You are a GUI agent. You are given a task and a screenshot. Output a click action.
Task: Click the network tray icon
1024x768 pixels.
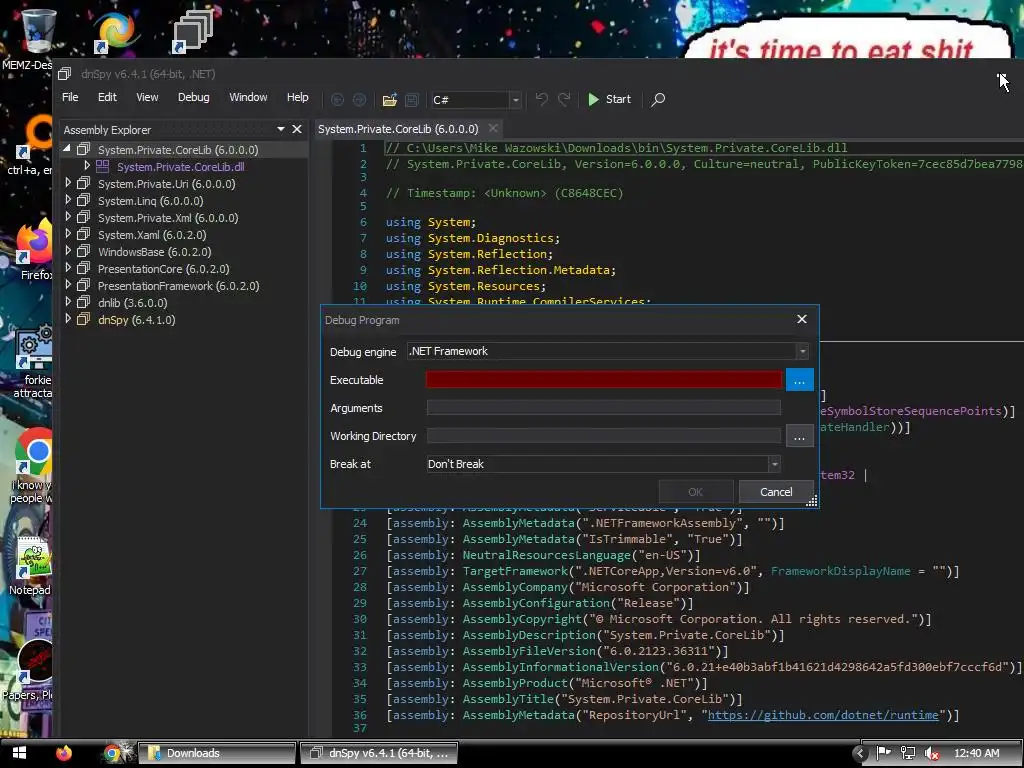[x=908, y=753]
